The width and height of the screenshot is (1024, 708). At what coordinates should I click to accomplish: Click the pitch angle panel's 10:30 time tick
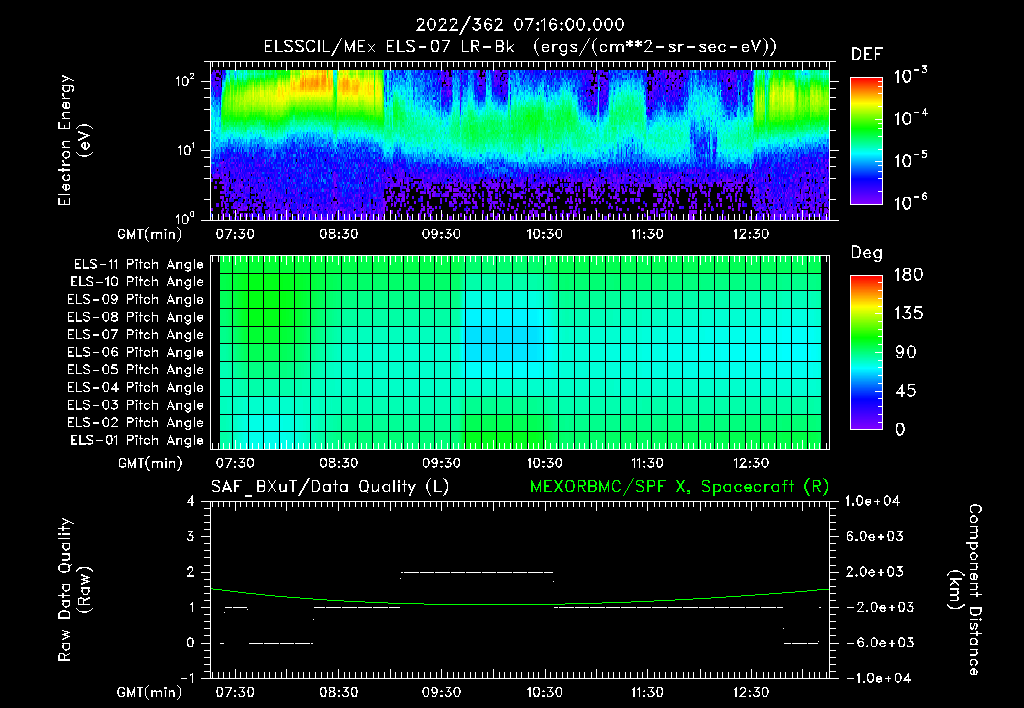(x=545, y=463)
